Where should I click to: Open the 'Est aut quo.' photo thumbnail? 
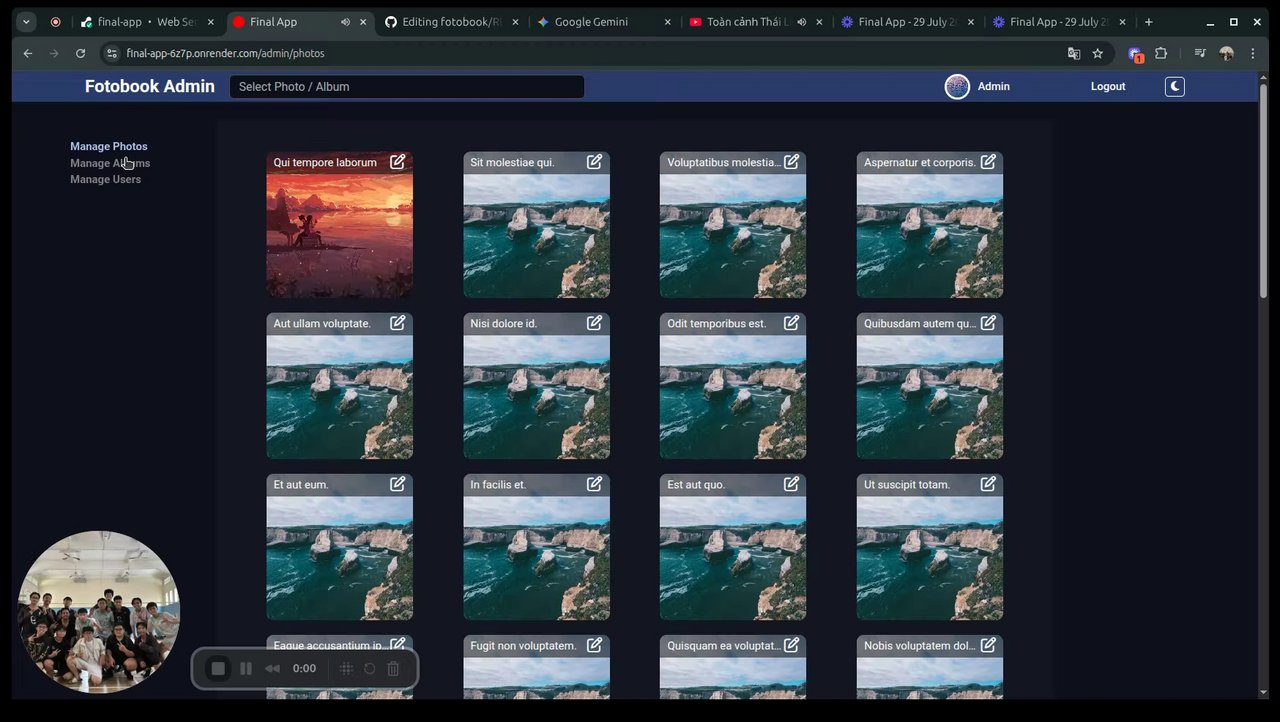(733, 557)
